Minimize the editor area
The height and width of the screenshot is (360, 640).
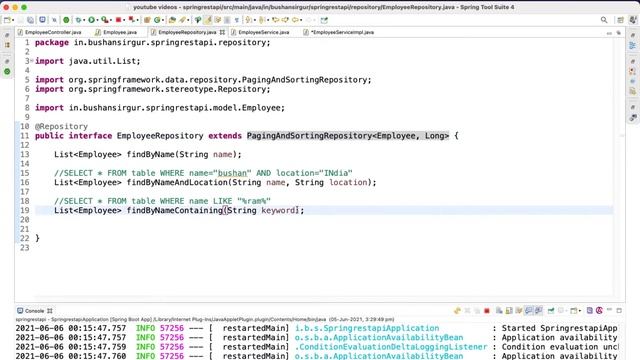pos(609,33)
